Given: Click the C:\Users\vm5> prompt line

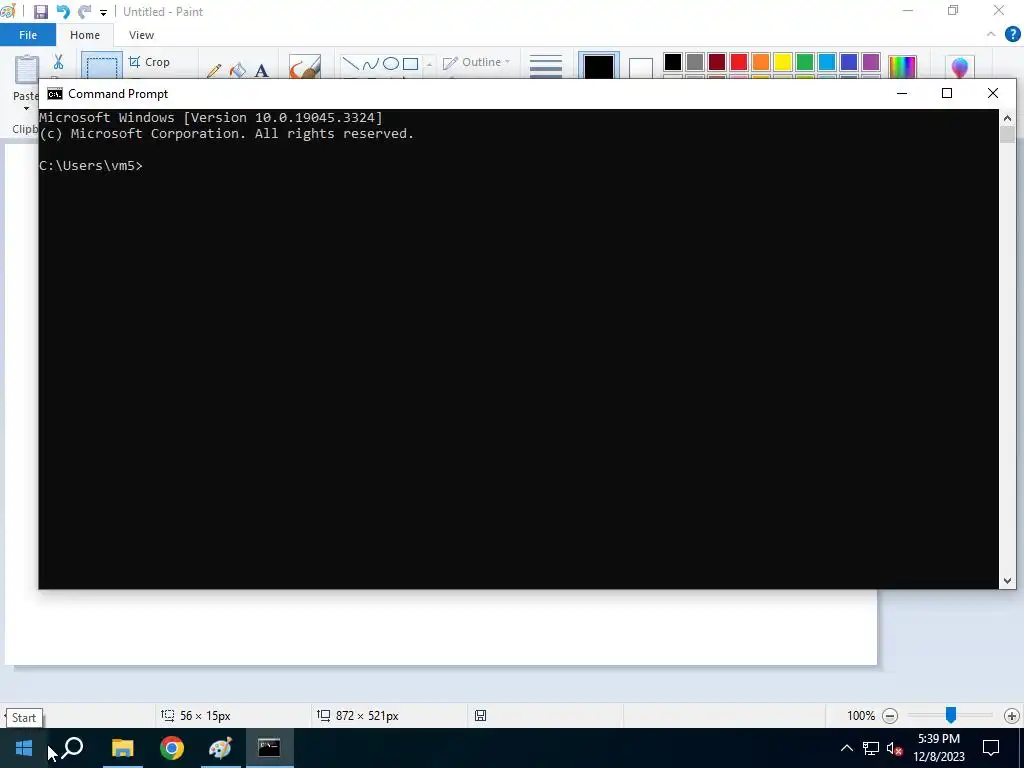Looking at the screenshot, I should coord(91,166).
